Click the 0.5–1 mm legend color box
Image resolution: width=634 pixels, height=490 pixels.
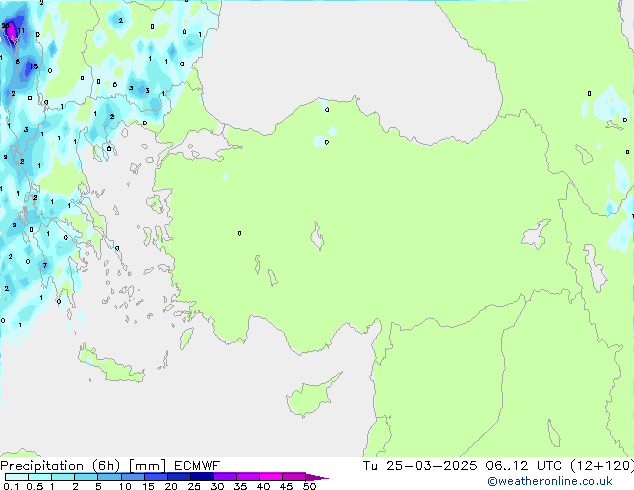point(40,477)
